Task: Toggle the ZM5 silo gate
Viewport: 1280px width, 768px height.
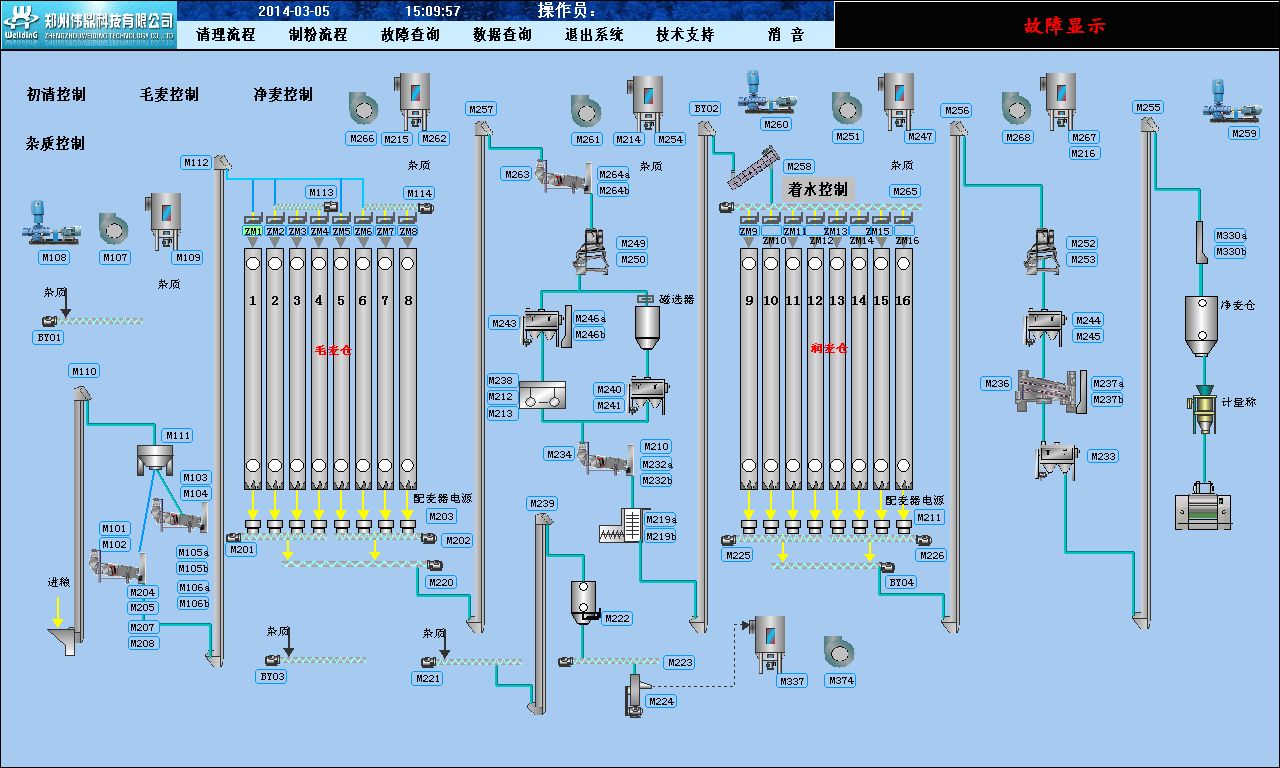Action: [341, 231]
